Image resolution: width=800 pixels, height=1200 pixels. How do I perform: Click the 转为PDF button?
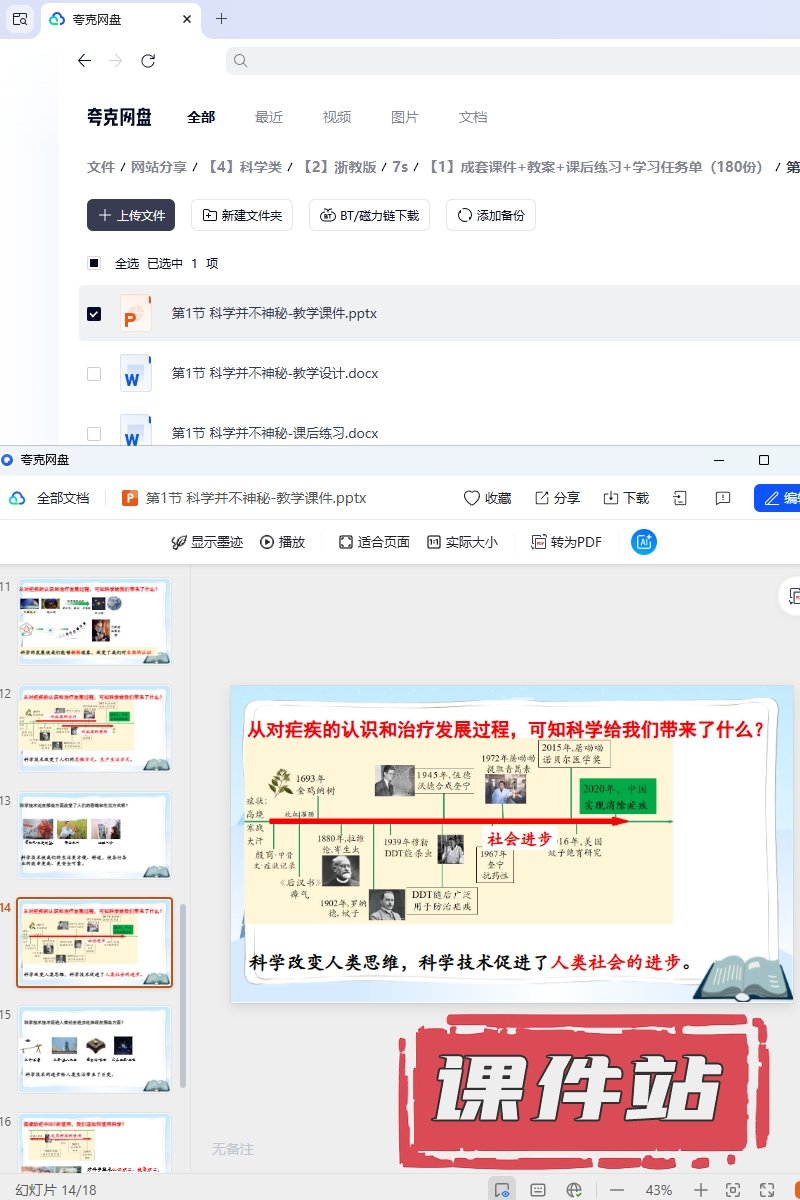pos(566,542)
